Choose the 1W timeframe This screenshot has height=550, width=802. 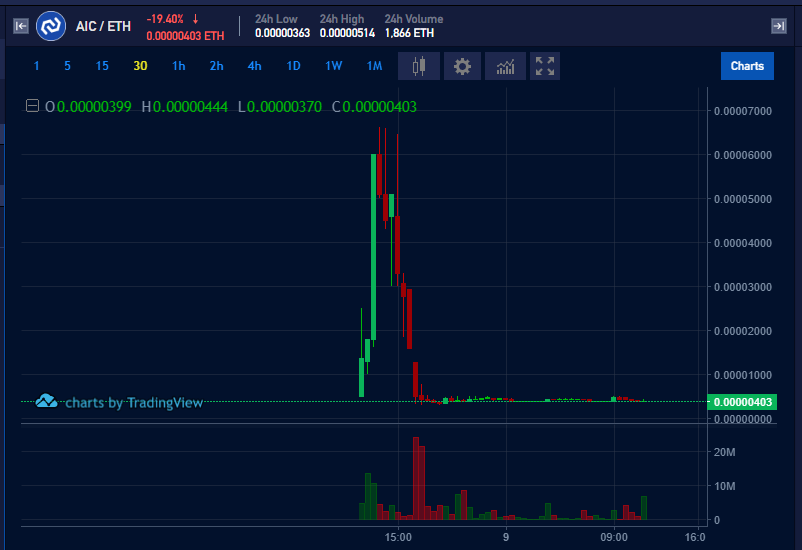click(334, 67)
